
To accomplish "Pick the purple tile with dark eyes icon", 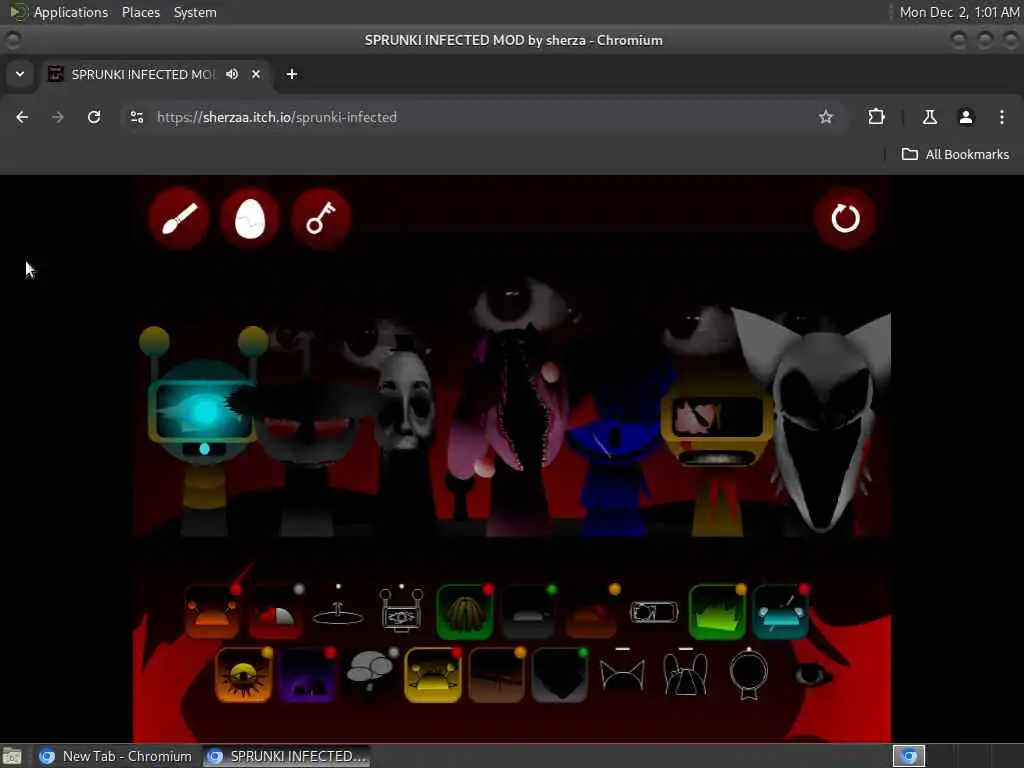I will 307,675.
